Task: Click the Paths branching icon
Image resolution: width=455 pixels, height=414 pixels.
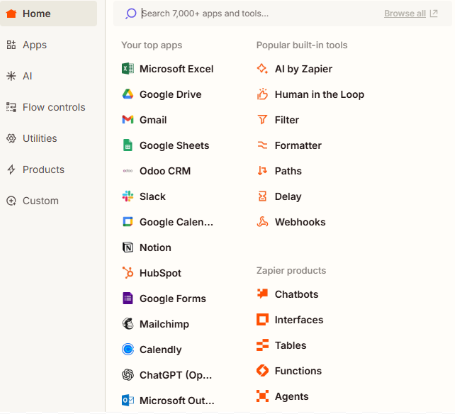Action: point(262,171)
